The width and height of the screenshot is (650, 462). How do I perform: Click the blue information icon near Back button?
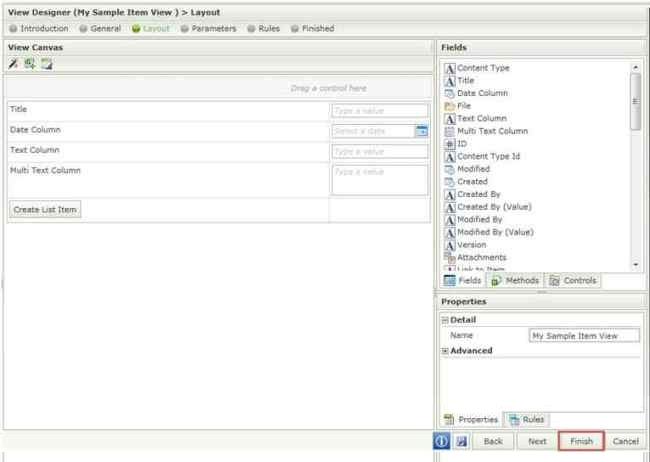pyautogui.click(x=441, y=441)
